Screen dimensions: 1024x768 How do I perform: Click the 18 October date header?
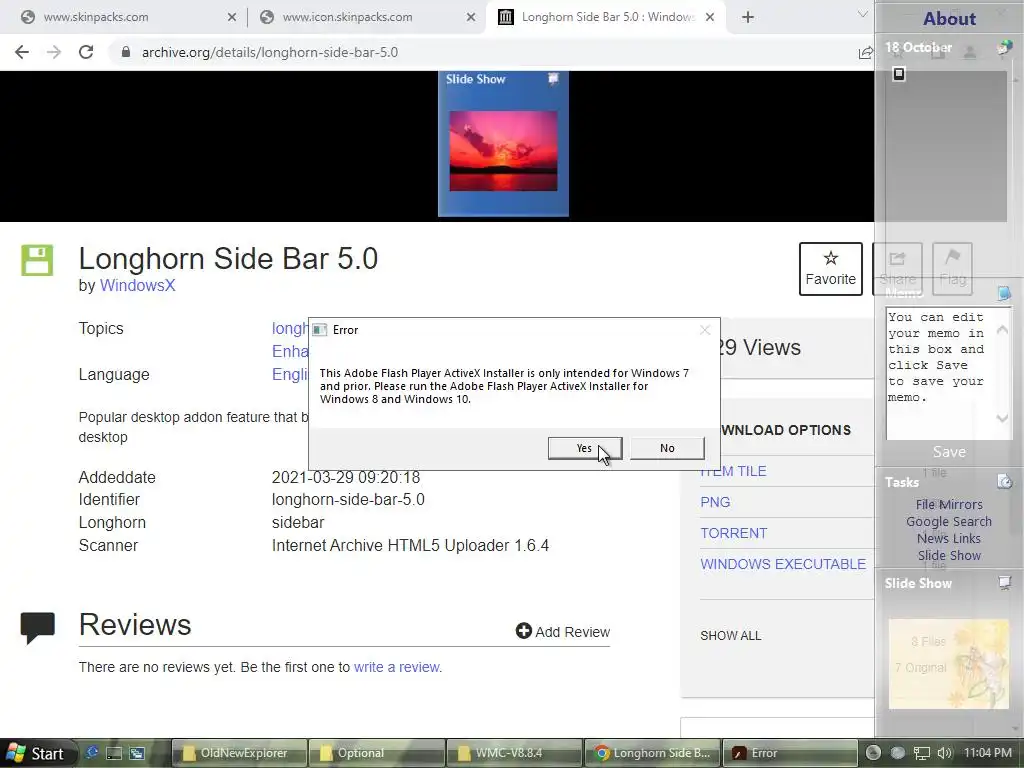pyautogui.click(x=918, y=47)
